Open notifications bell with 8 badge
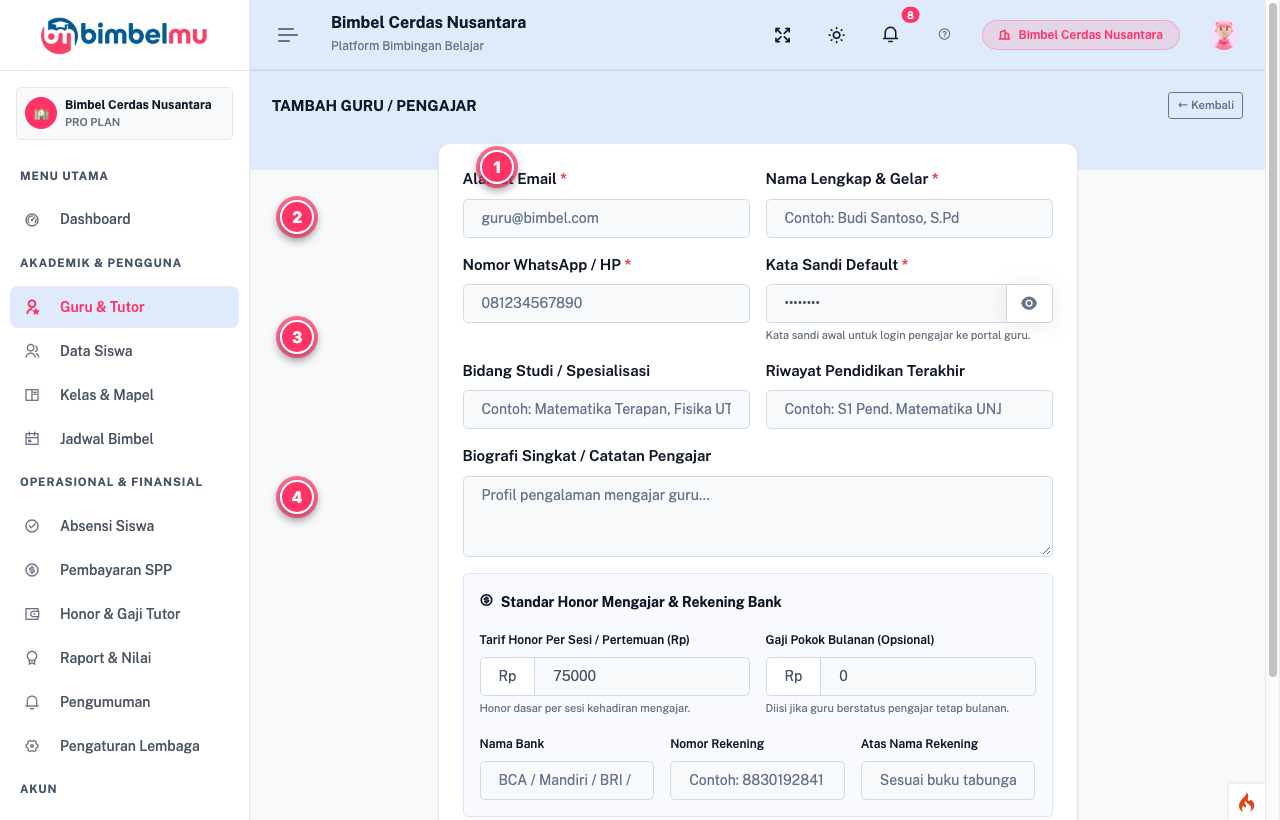 [x=890, y=35]
